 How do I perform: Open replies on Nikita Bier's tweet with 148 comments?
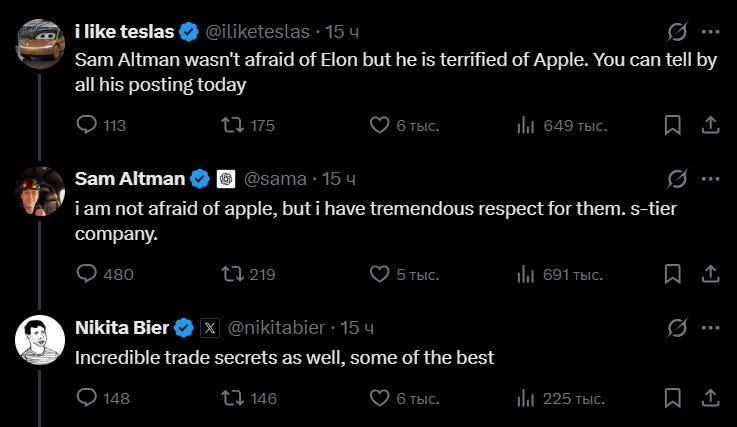click(103, 398)
